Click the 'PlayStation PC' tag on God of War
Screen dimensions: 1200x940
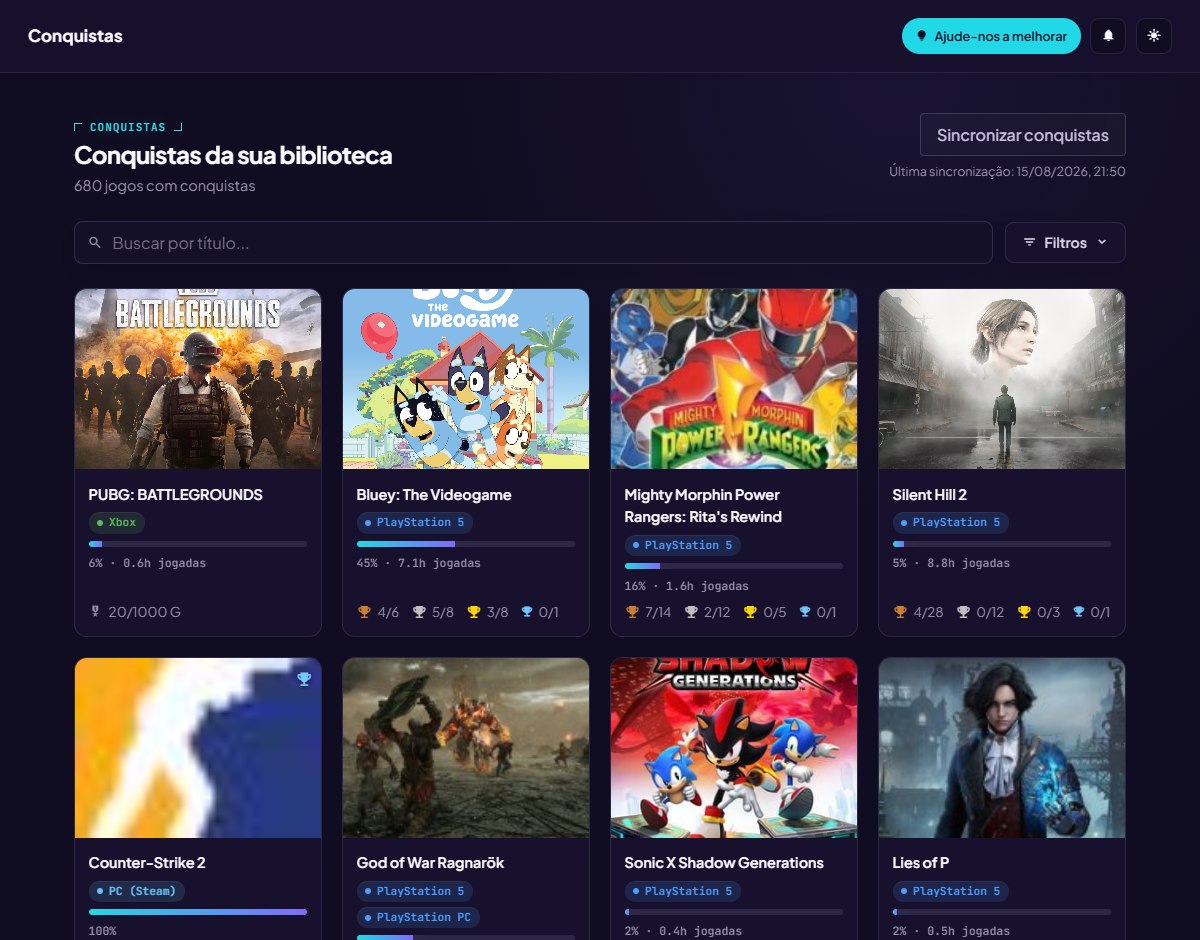click(419, 916)
